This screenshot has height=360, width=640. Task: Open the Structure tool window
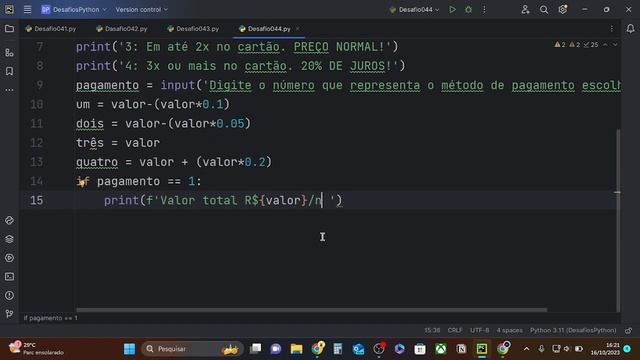pyautogui.click(x=9, y=53)
